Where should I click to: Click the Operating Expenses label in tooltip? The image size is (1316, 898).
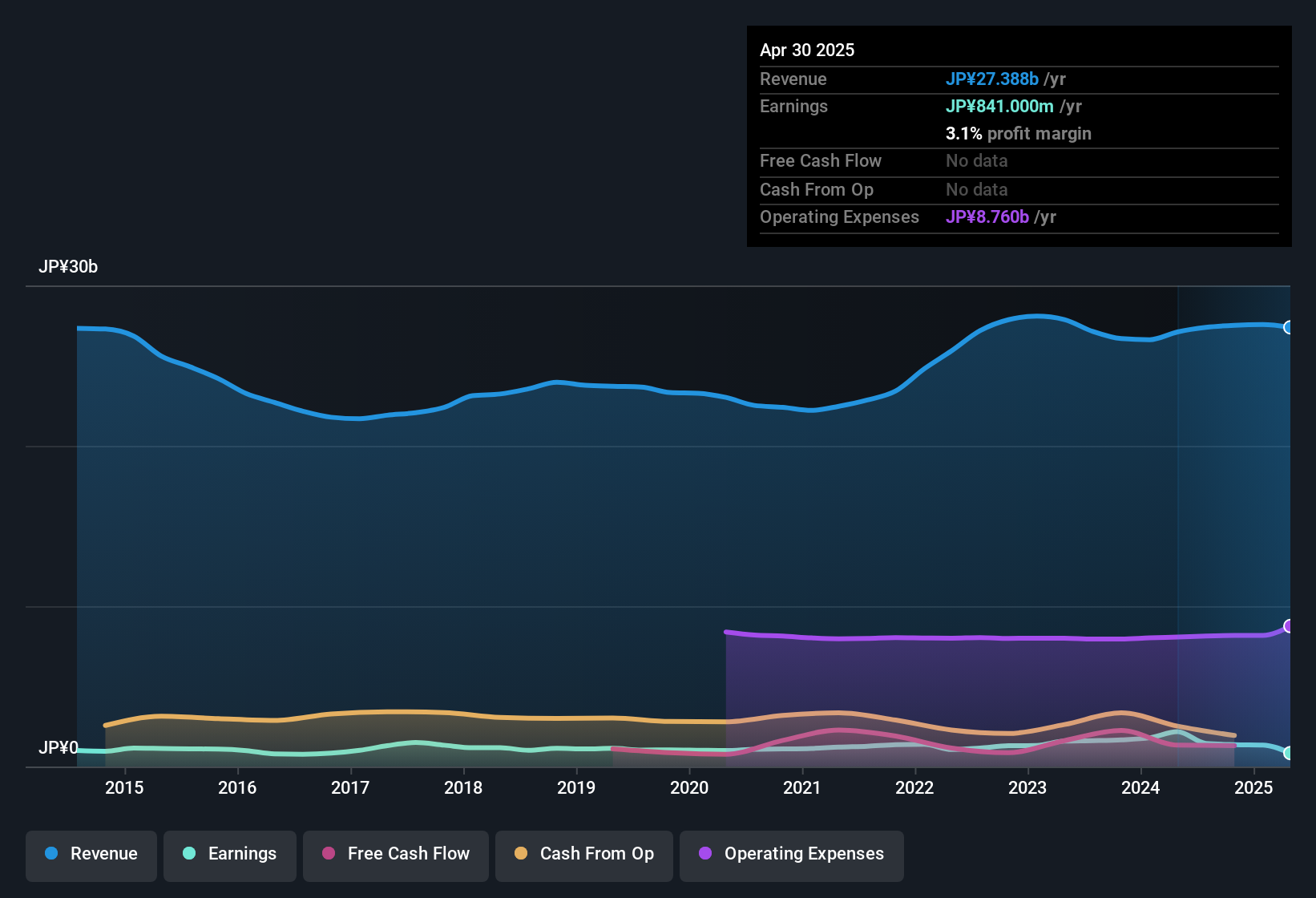(x=839, y=217)
